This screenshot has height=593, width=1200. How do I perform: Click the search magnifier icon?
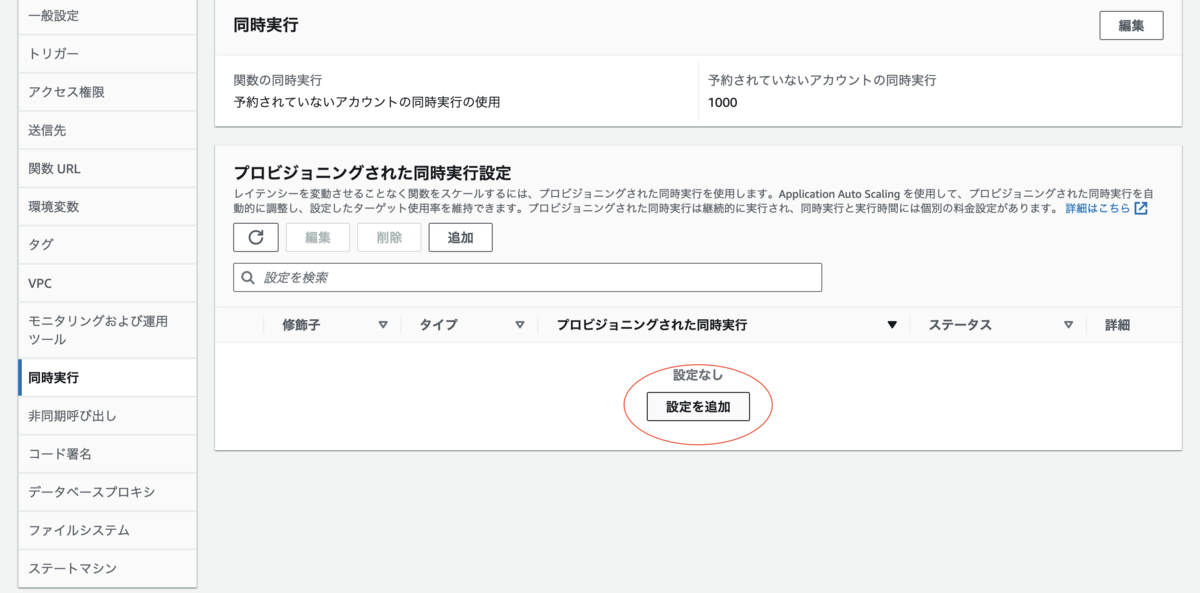[248, 277]
